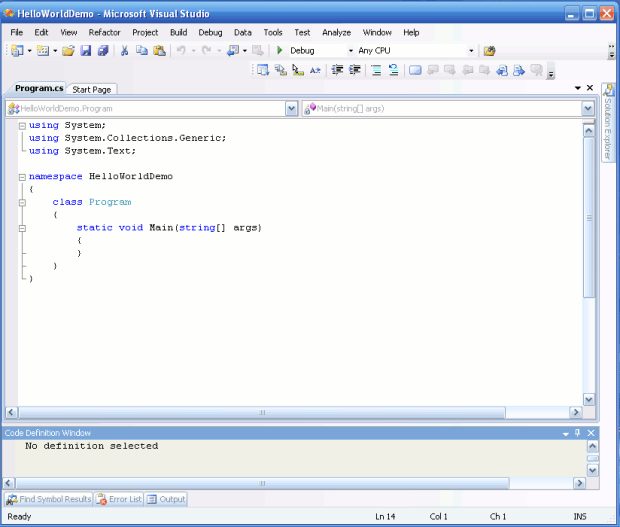The height and width of the screenshot is (527, 620).
Task: Click the Add New Item icon
Action: tap(43, 51)
